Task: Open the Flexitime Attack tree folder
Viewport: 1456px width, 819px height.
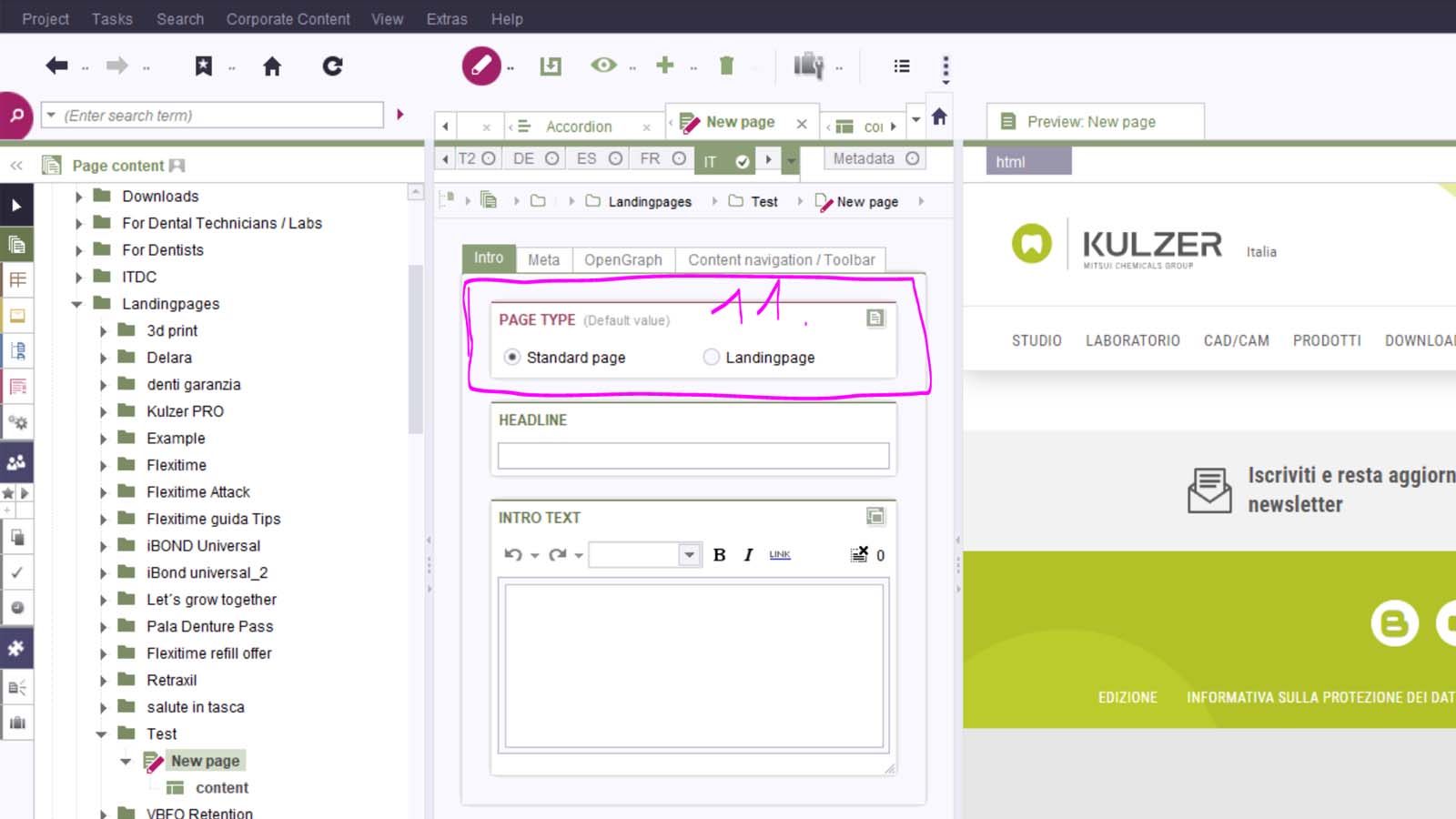Action: [197, 492]
